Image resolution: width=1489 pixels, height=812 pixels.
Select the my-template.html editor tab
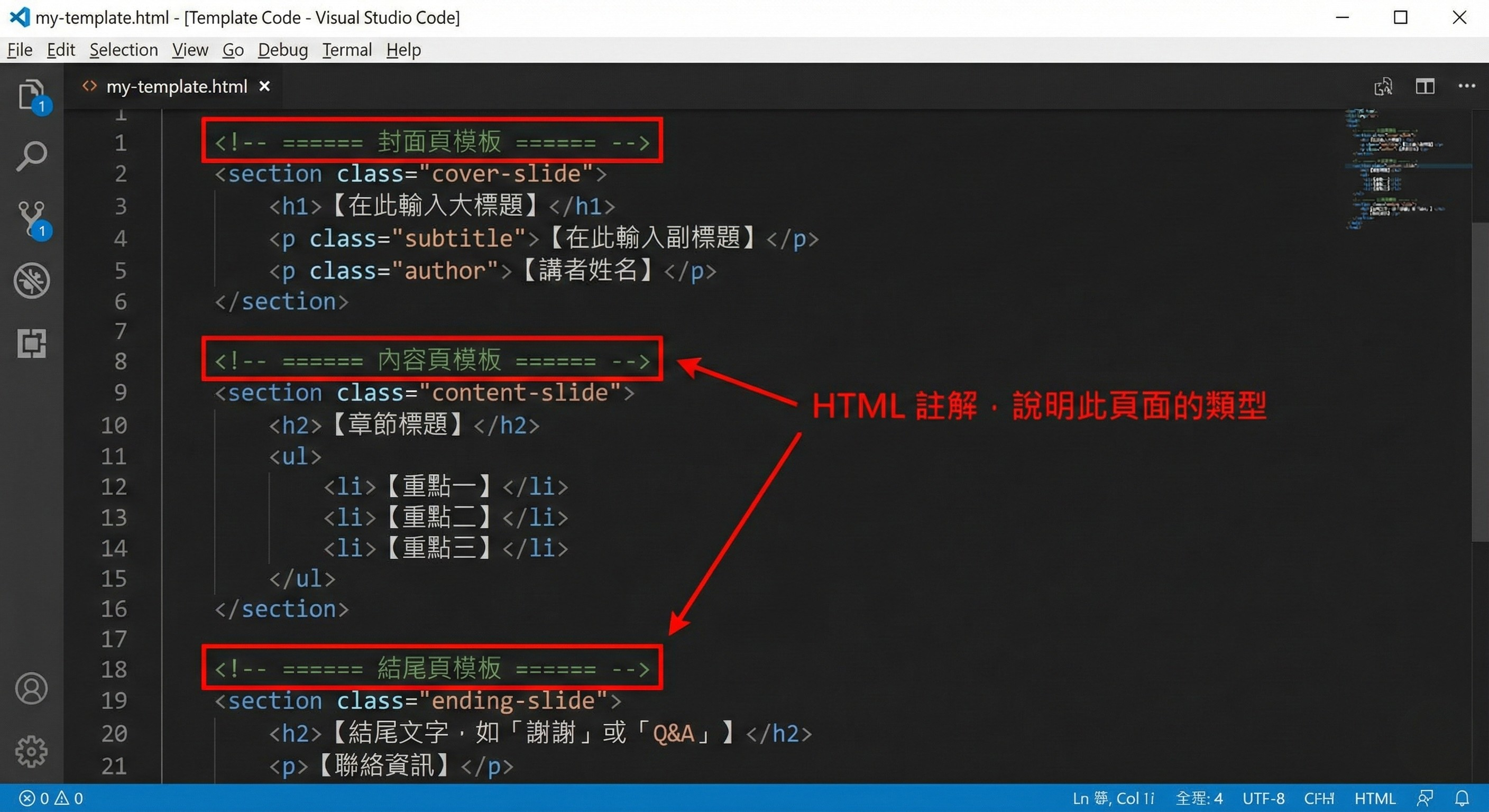[176, 87]
